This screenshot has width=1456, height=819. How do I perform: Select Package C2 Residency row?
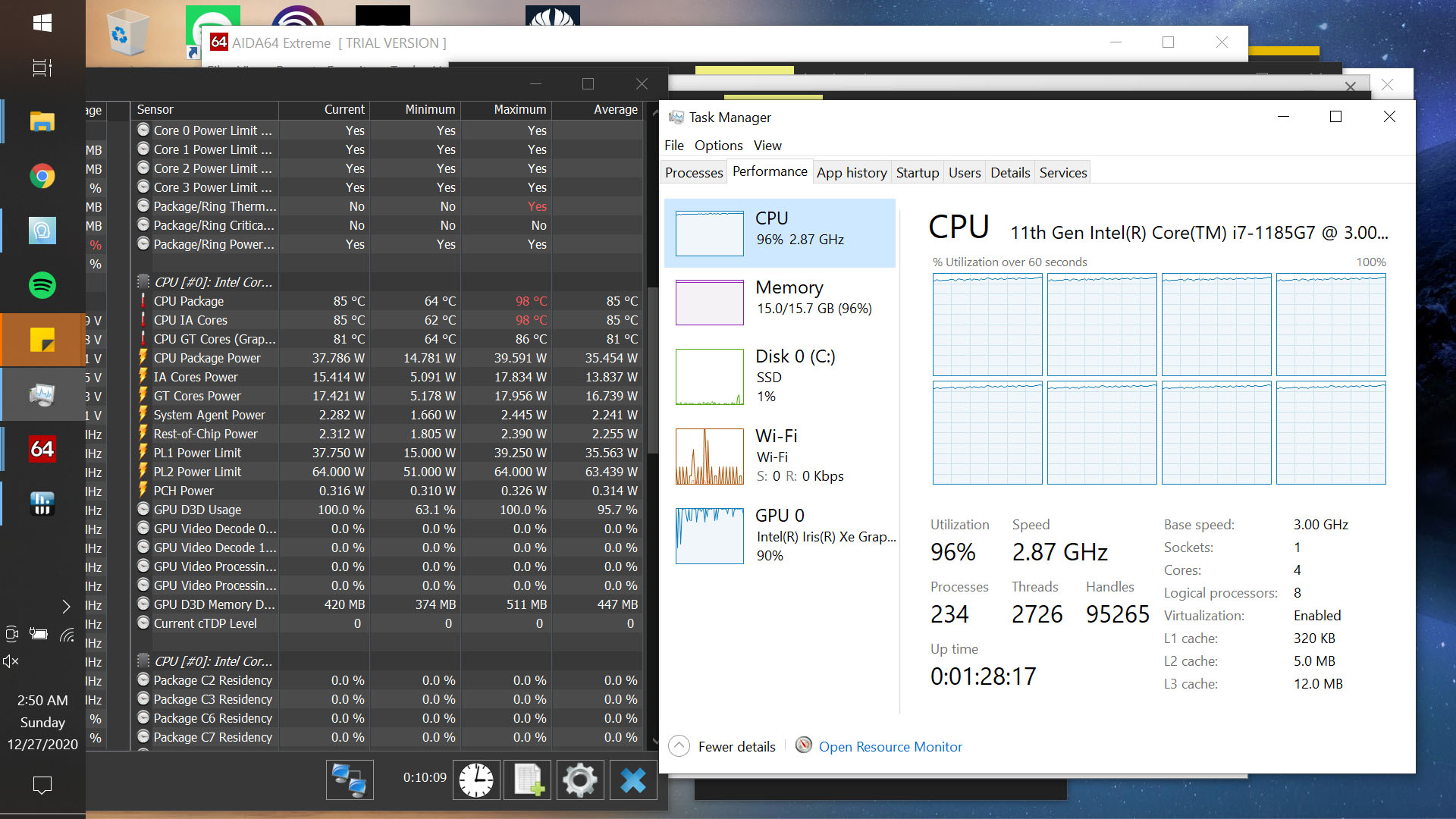387,680
